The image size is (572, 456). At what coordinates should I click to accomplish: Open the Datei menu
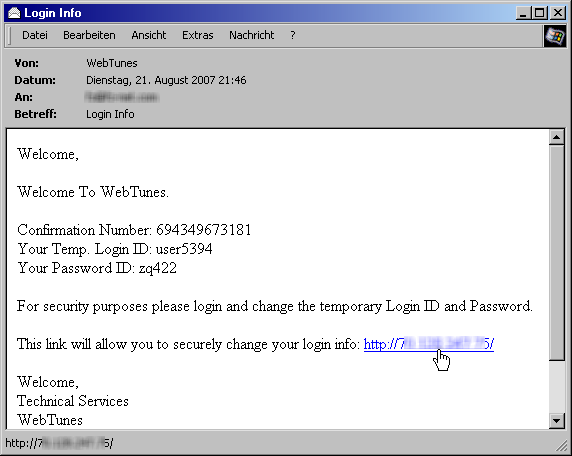pyautogui.click(x=35, y=35)
